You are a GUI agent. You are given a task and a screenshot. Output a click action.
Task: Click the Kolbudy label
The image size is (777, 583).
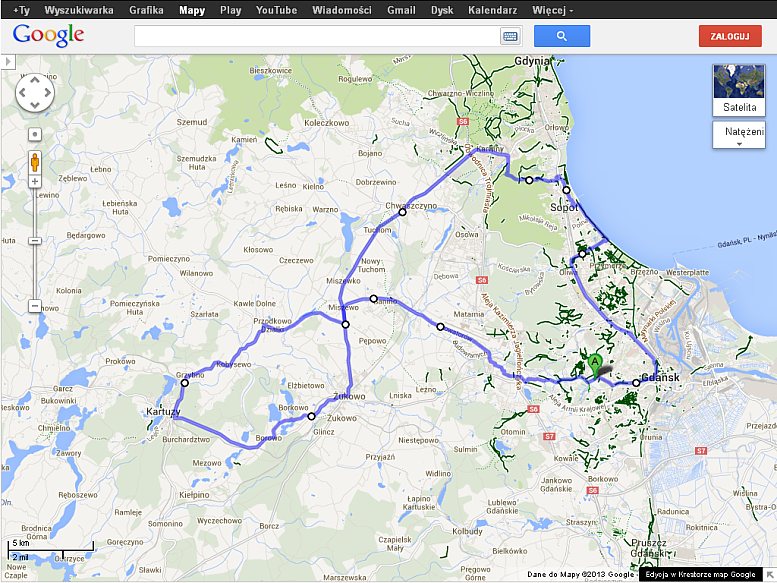tap(467, 531)
